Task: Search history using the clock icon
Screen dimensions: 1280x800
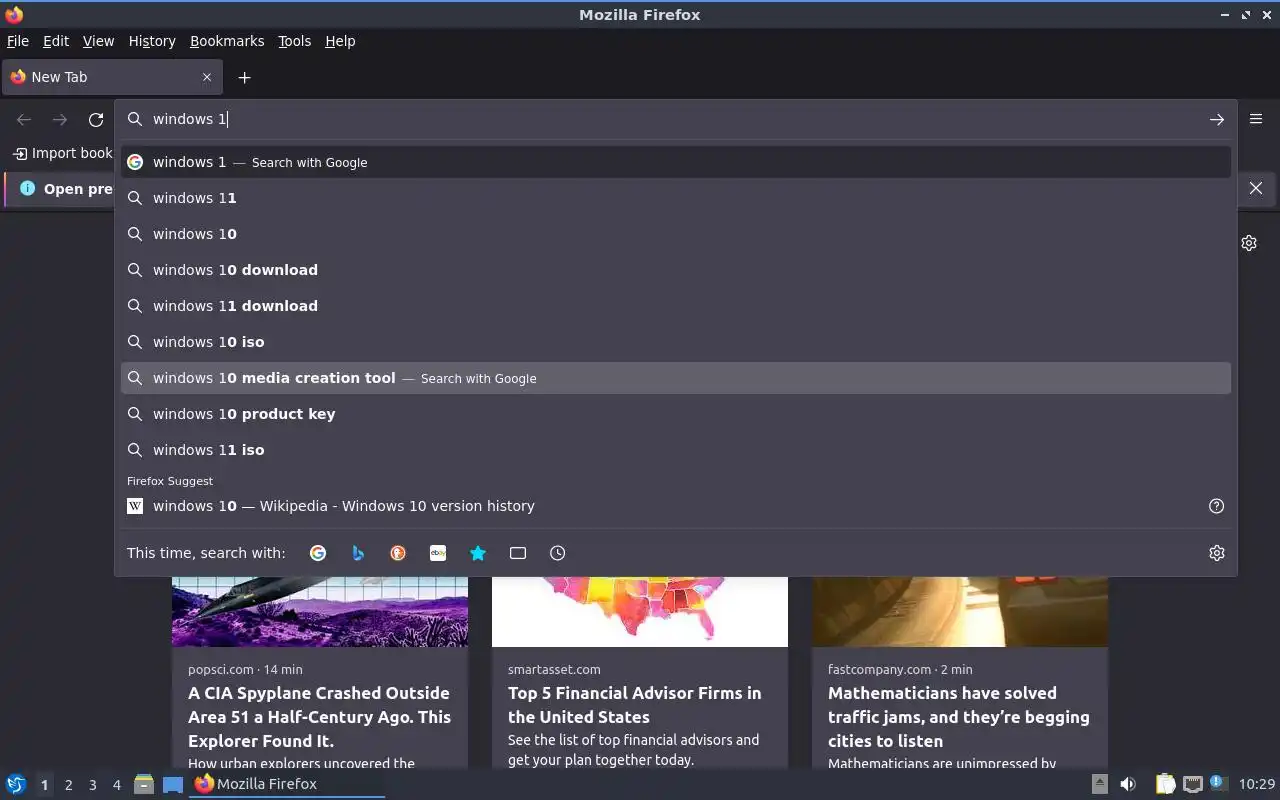Action: [x=558, y=553]
